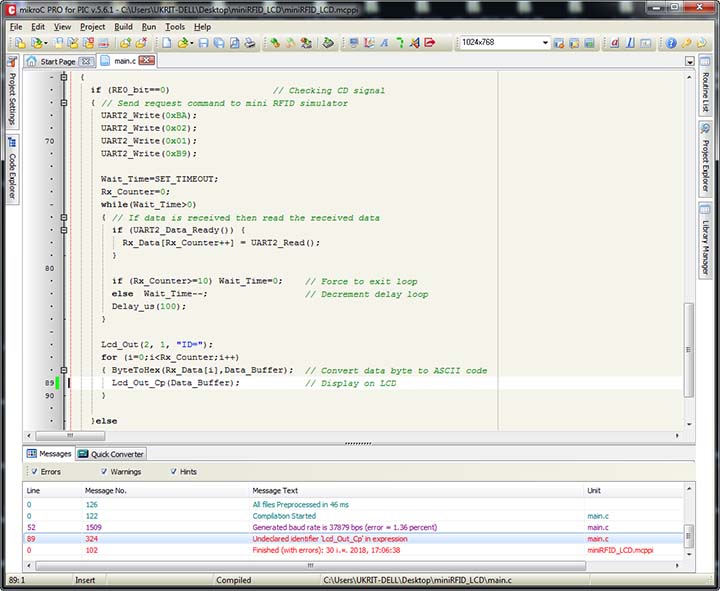This screenshot has height=591, width=720.
Task: Toggle the Warnings checkbox in Messages
Action: click(102, 472)
